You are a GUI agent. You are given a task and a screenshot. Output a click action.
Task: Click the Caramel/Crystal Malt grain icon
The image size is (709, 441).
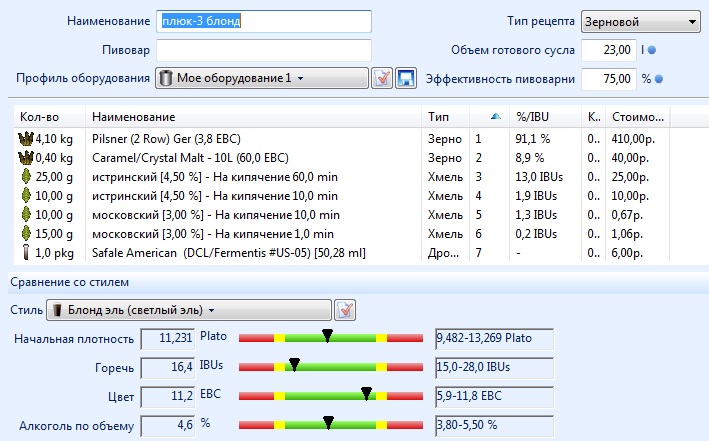(26, 158)
